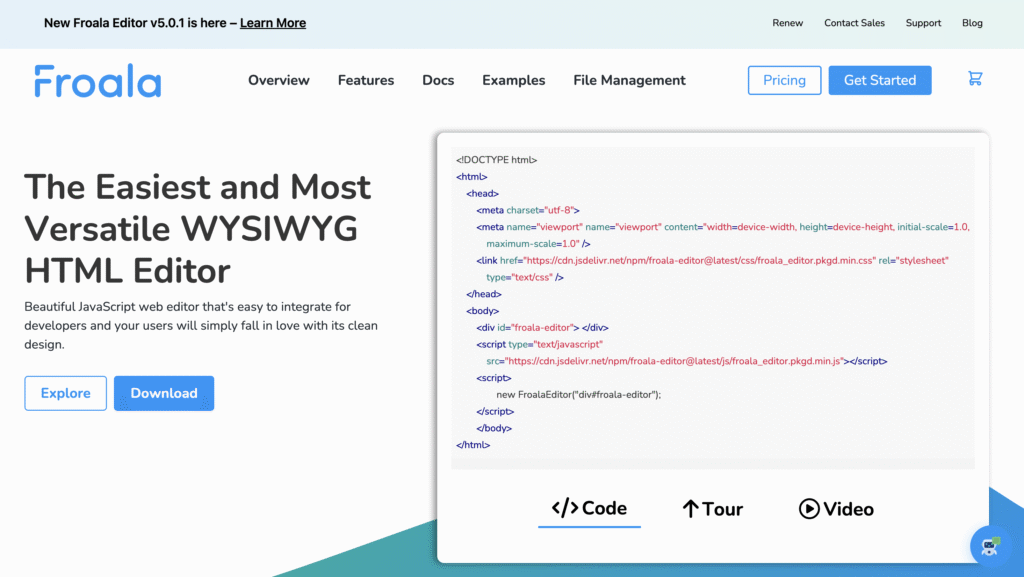Screen dimensions: 1024x577
Task: Switch to the Video tab
Action: (836, 508)
